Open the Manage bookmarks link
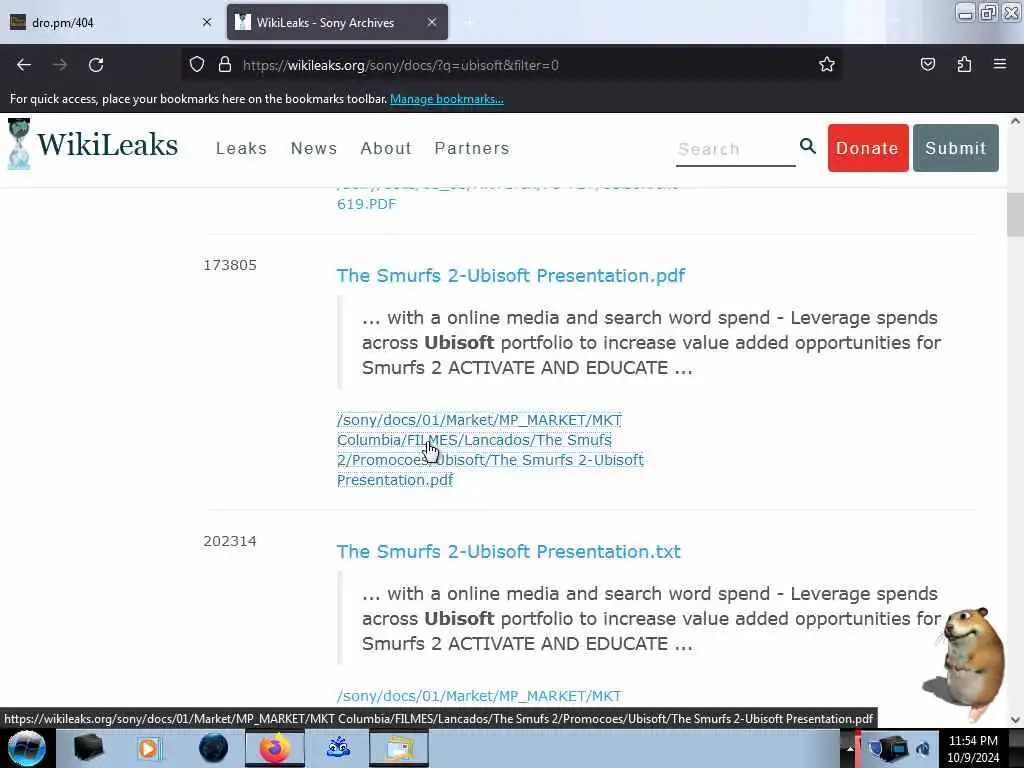The image size is (1024, 768). [x=447, y=99]
